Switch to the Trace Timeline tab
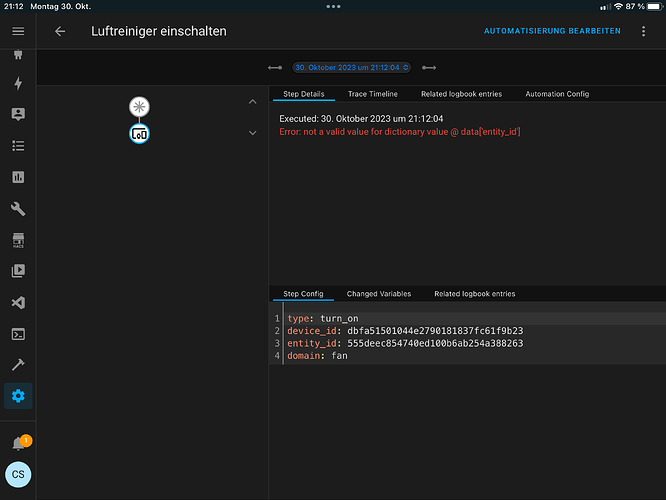This screenshot has height=500, width=666. point(373,94)
